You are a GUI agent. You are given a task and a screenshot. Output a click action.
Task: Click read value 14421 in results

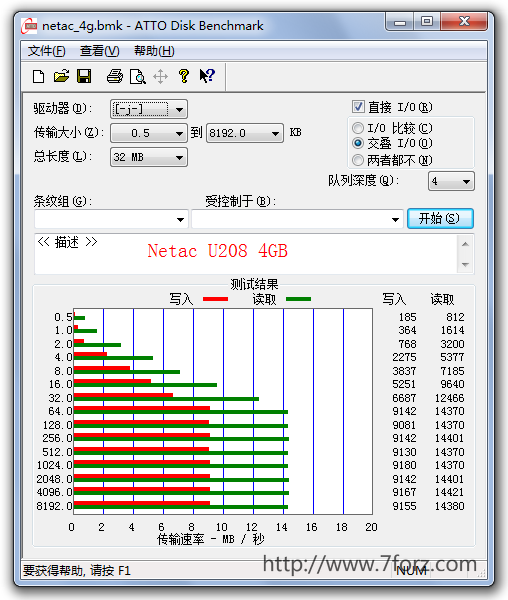click(449, 492)
